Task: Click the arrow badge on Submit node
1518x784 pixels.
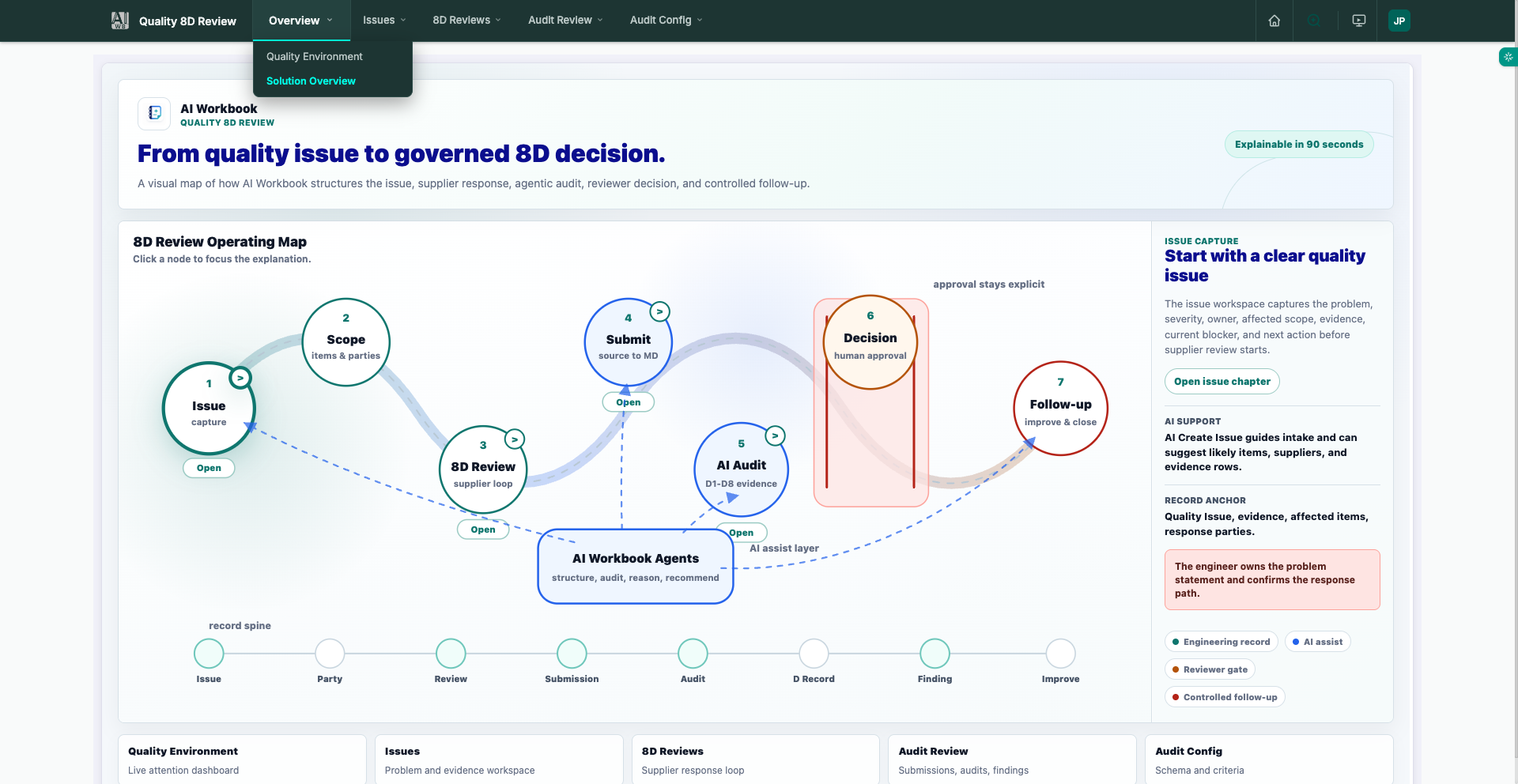Action: coord(660,311)
